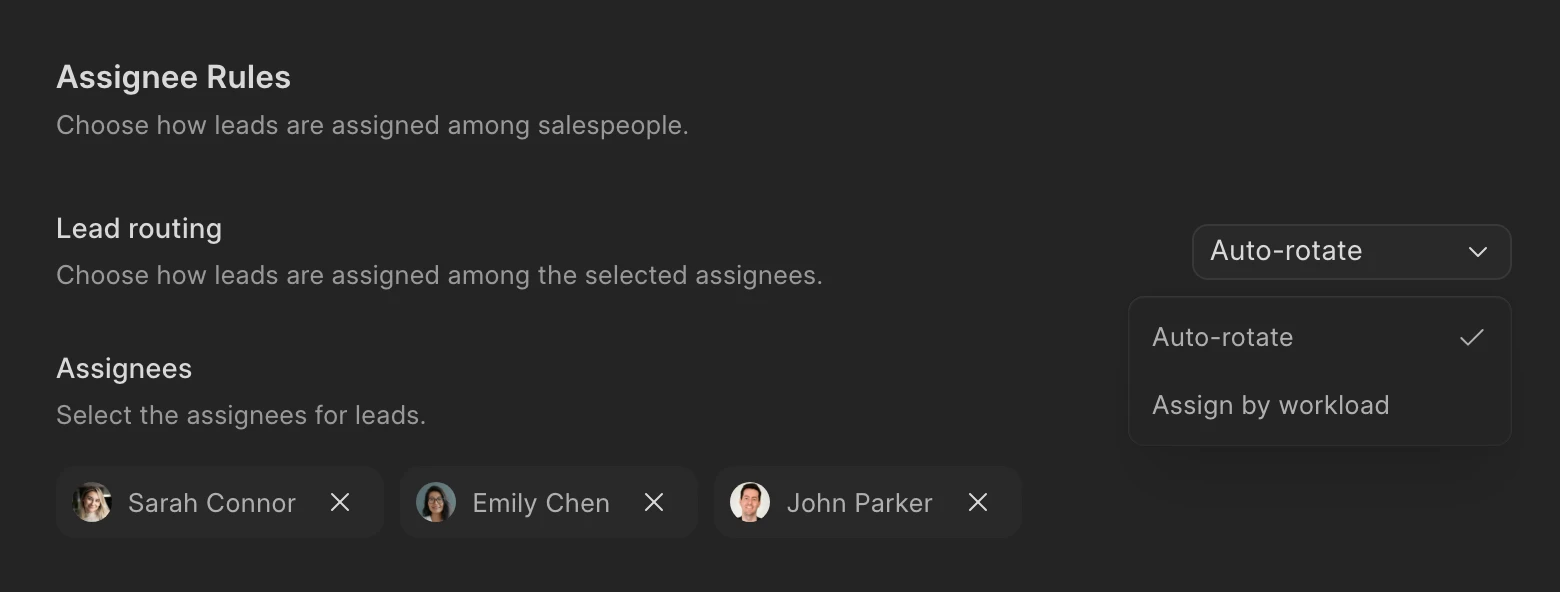1560x592 pixels.
Task: Click the chevron arrow in Lead routing dropdown
Action: click(1478, 251)
